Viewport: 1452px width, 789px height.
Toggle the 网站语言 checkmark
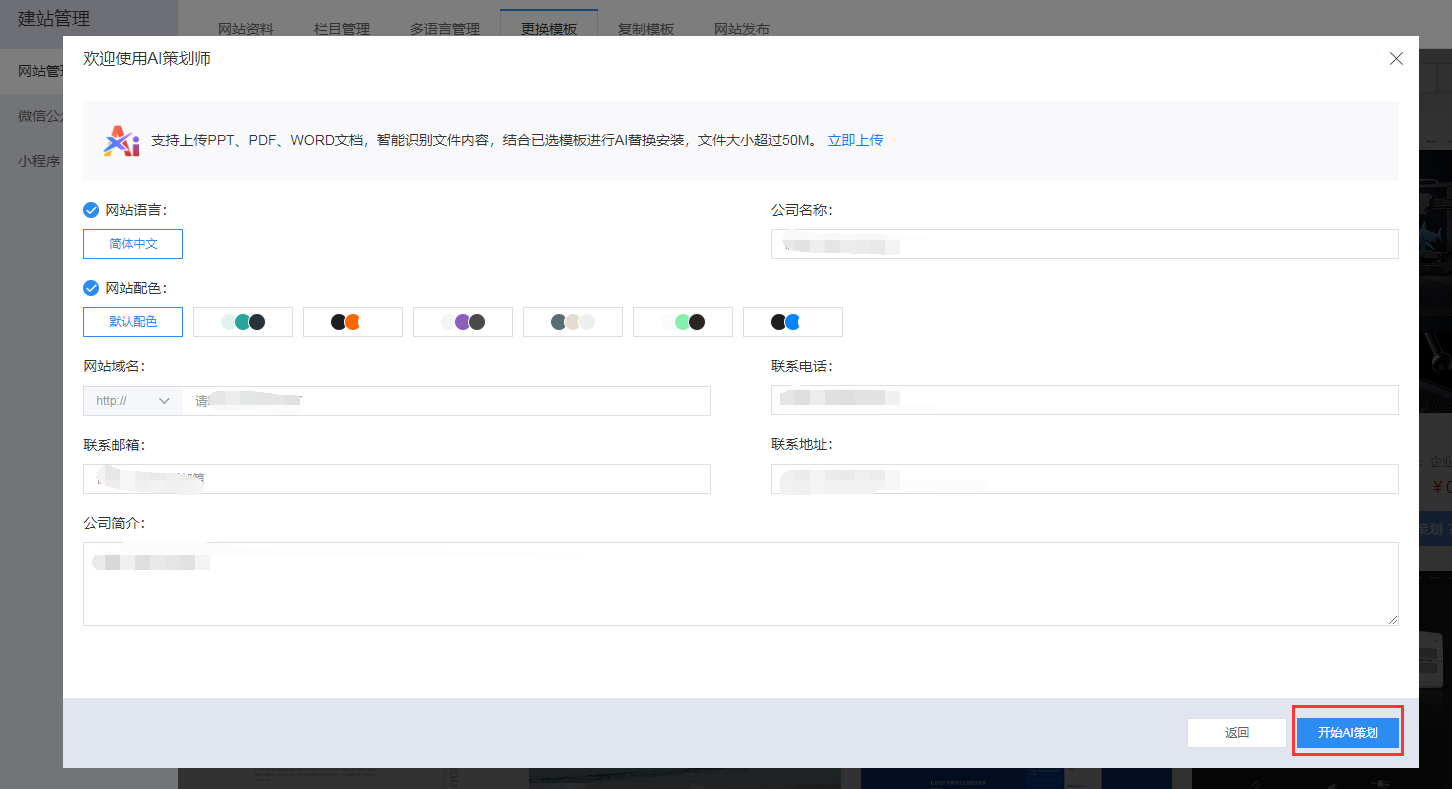click(x=91, y=210)
